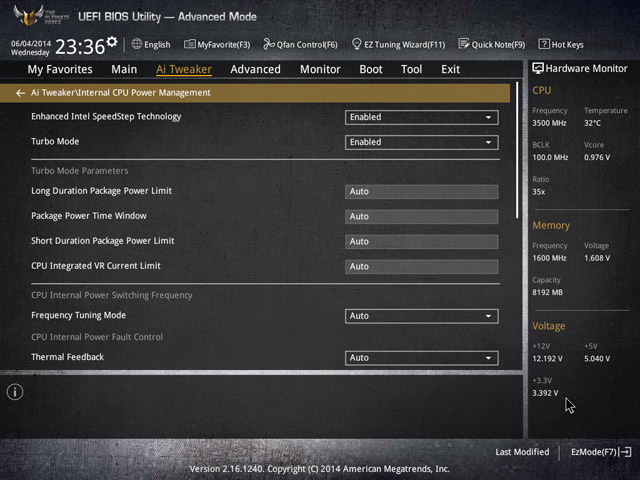
Task: Expand the Turbo Mode dropdown
Action: point(422,142)
